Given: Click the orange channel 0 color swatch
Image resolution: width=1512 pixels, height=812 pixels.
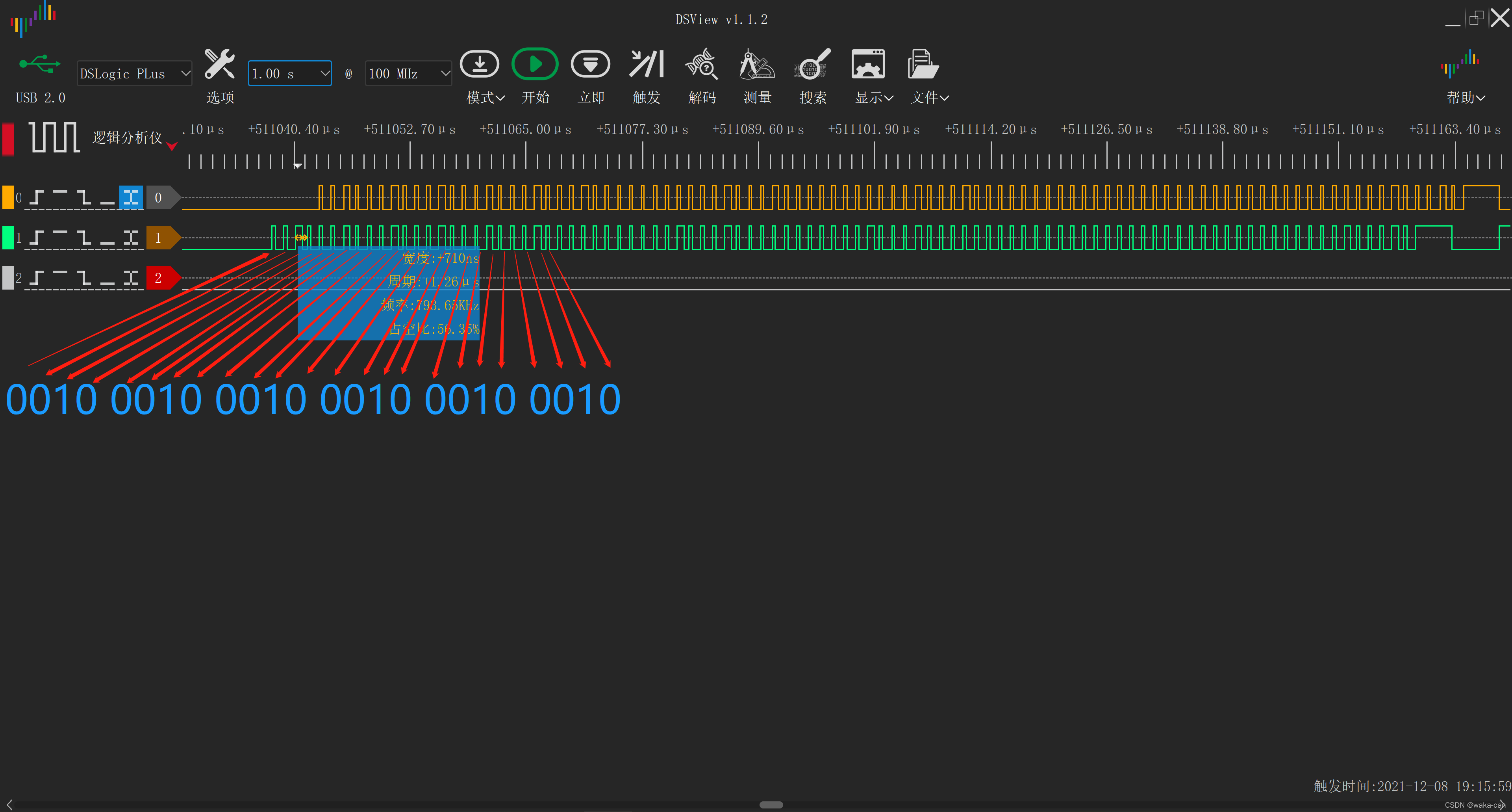Looking at the screenshot, I should pyautogui.click(x=8, y=198).
